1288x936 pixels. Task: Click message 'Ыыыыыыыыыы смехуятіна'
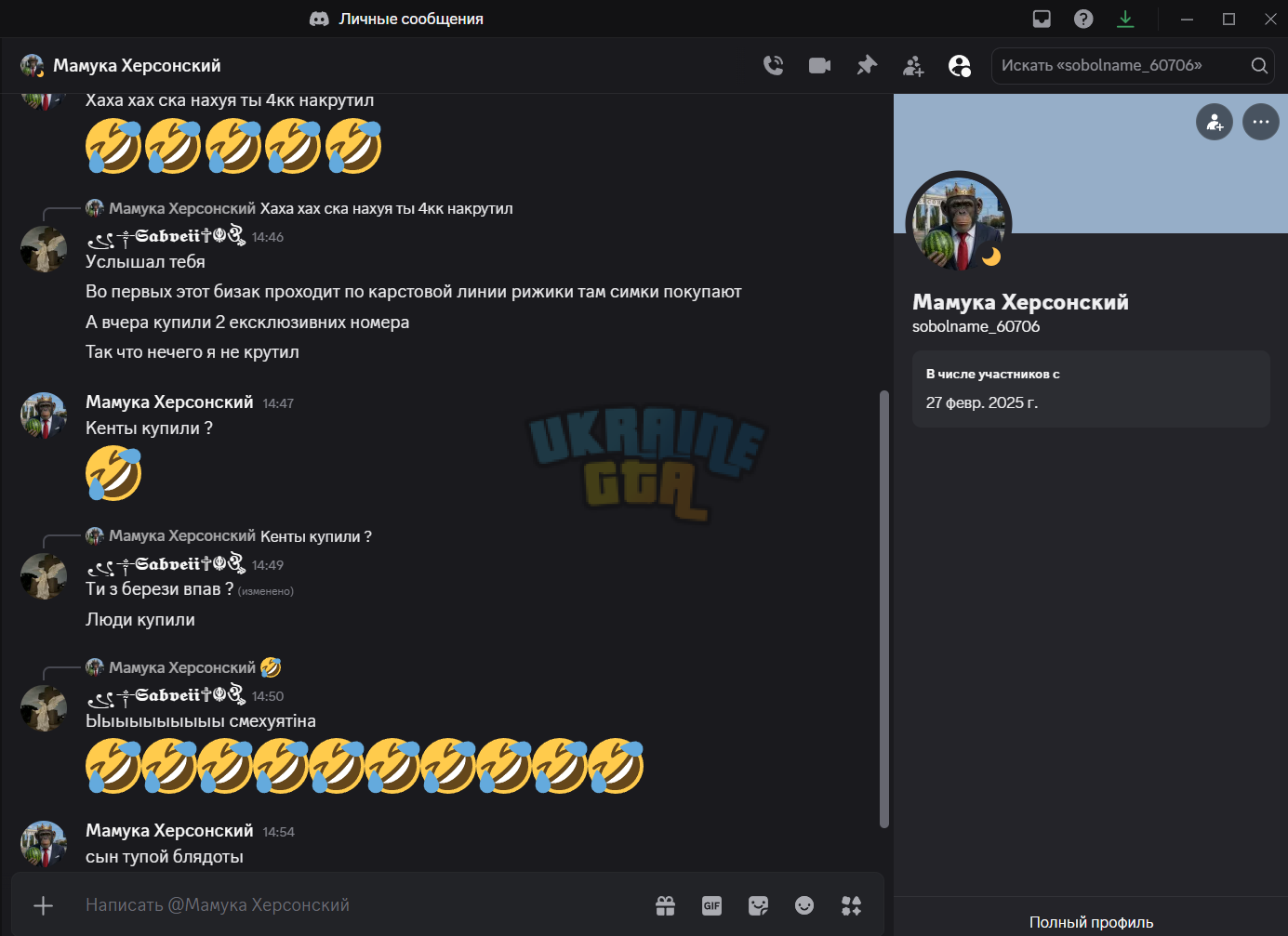click(x=201, y=721)
